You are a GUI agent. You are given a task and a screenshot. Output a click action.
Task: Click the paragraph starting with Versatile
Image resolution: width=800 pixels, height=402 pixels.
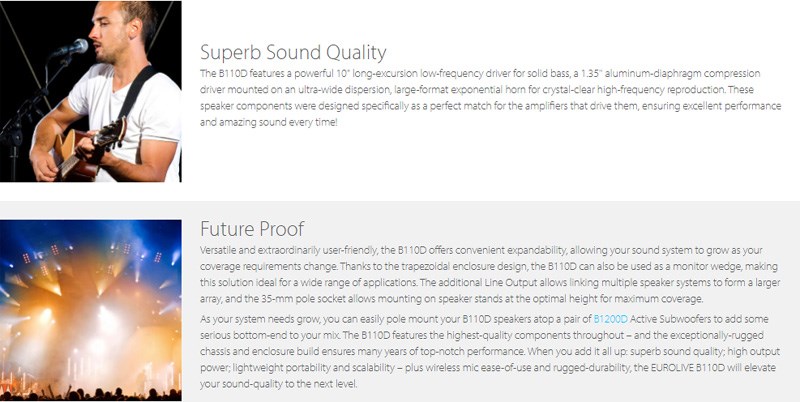coord(489,274)
